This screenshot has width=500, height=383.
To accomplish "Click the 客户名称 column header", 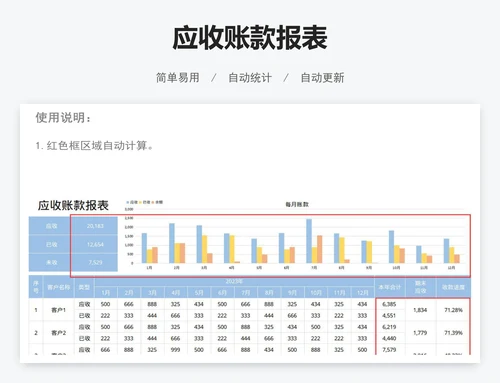I will 59,287.
